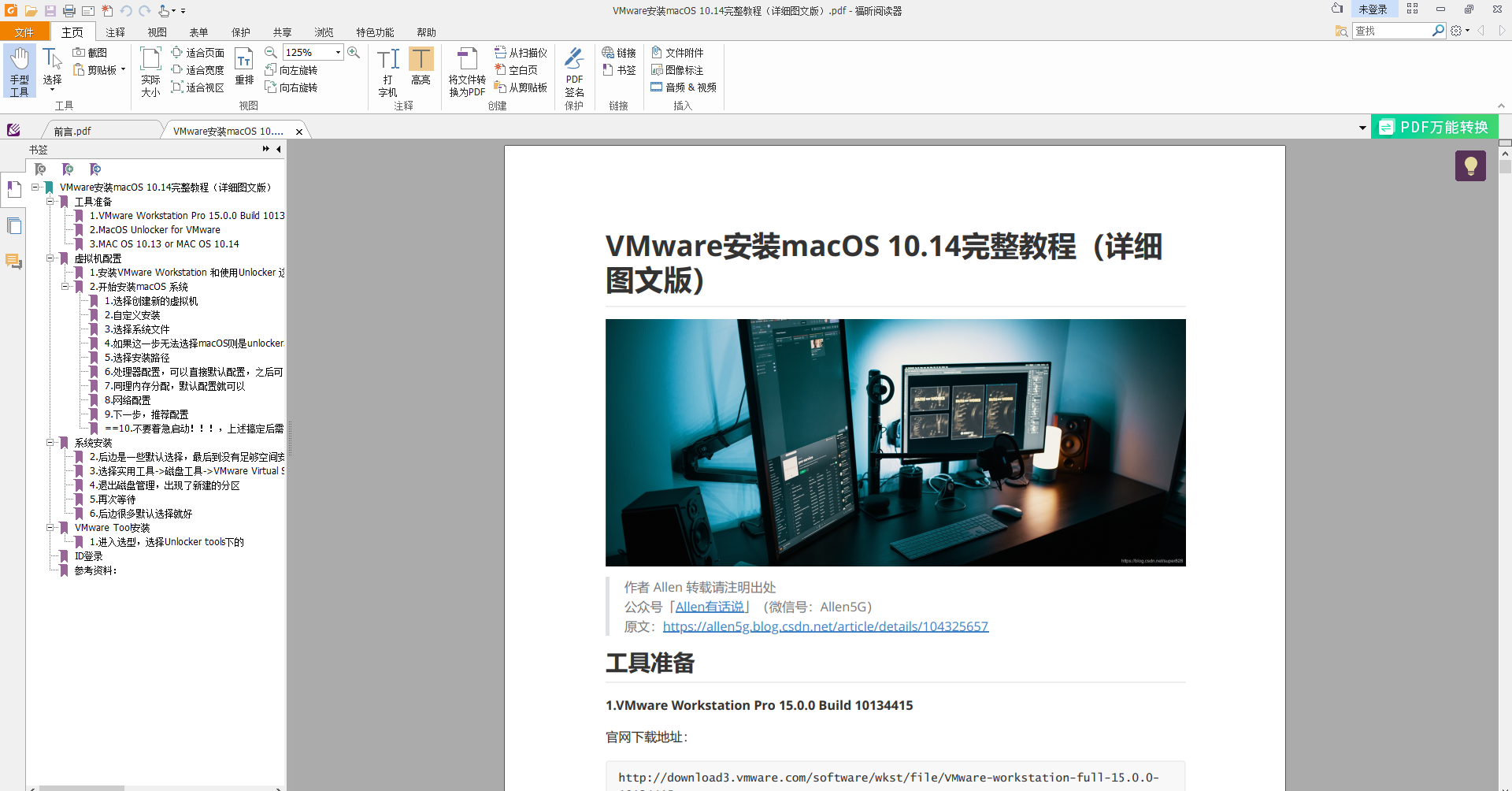Image resolution: width=1512 pixels, height=791 pixels.
Task: Open the 文件 (File) menu
Action: [x=24, y=32]
